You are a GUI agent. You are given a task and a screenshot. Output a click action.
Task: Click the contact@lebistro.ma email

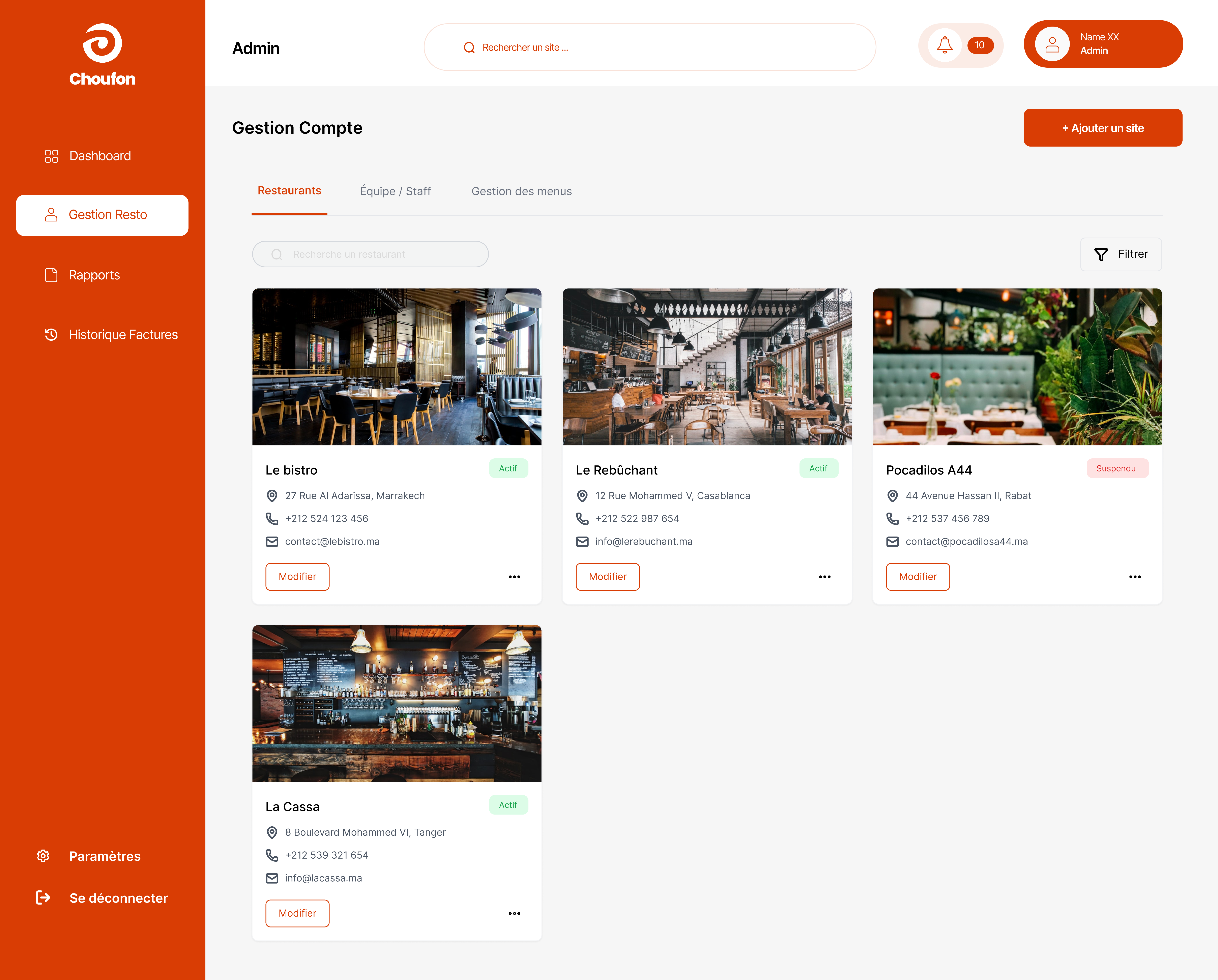[x=332, y=542]
